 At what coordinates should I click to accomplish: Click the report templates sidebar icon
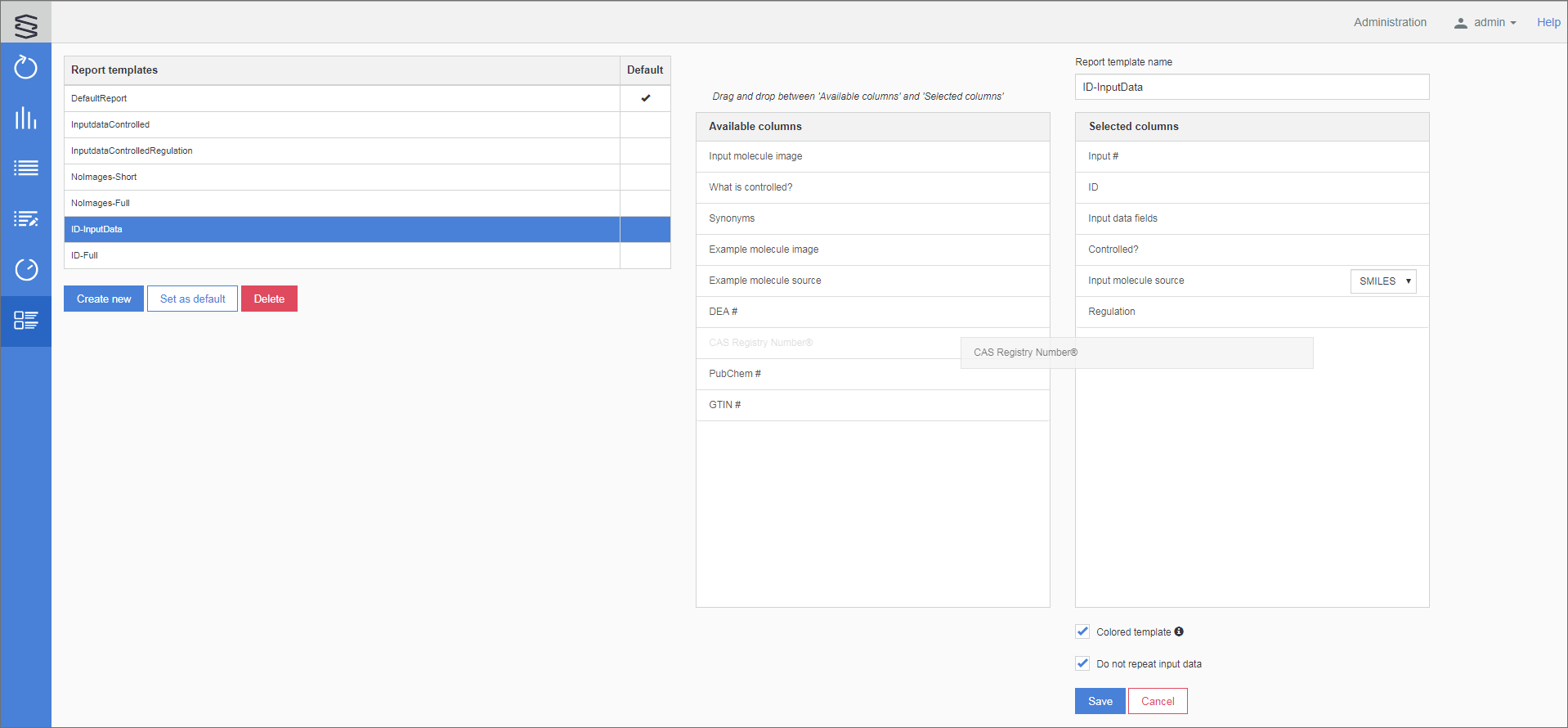point(26,321)
